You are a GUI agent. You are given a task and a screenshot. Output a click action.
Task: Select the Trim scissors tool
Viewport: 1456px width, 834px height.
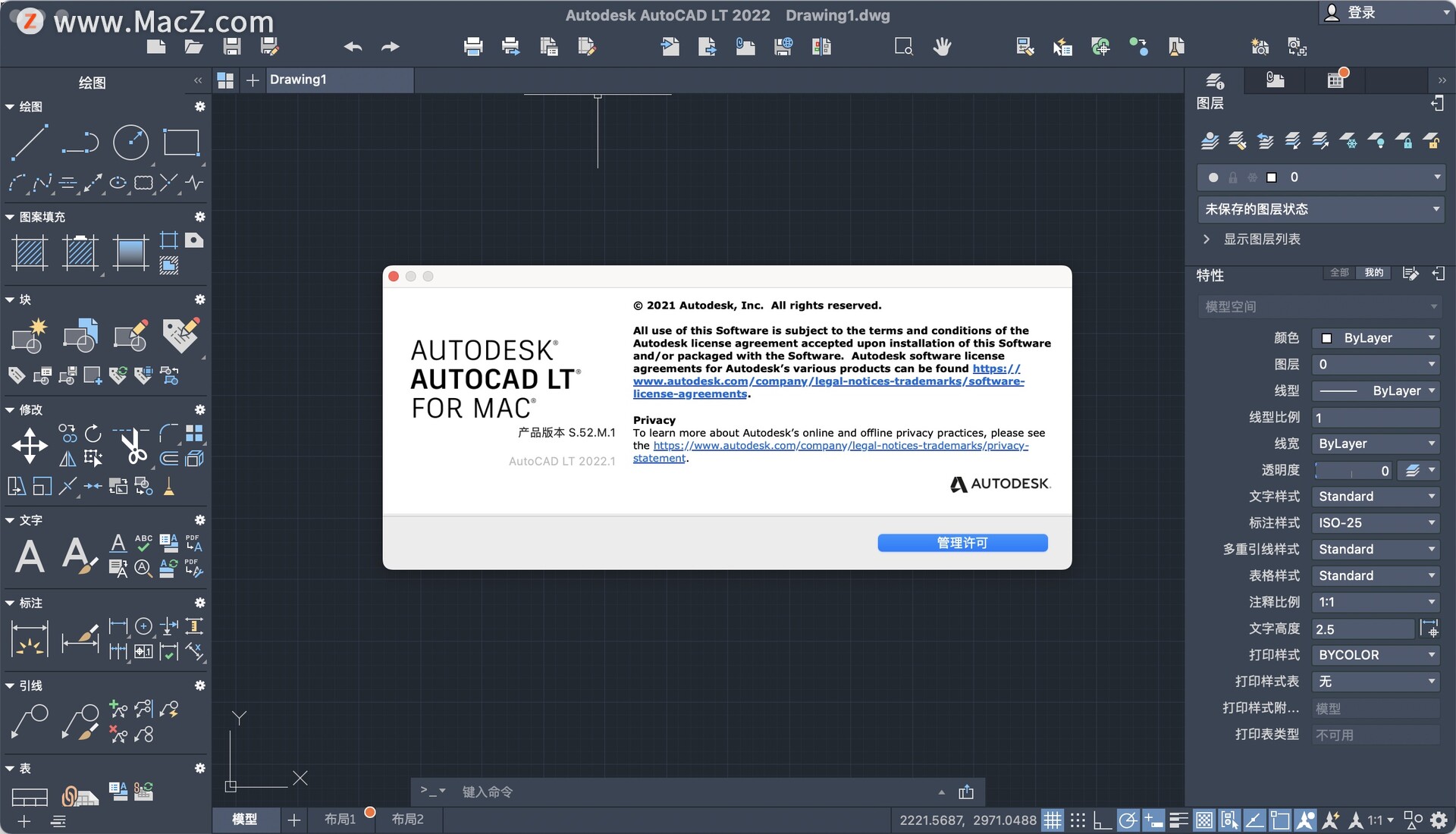click(x=132, y=446)
